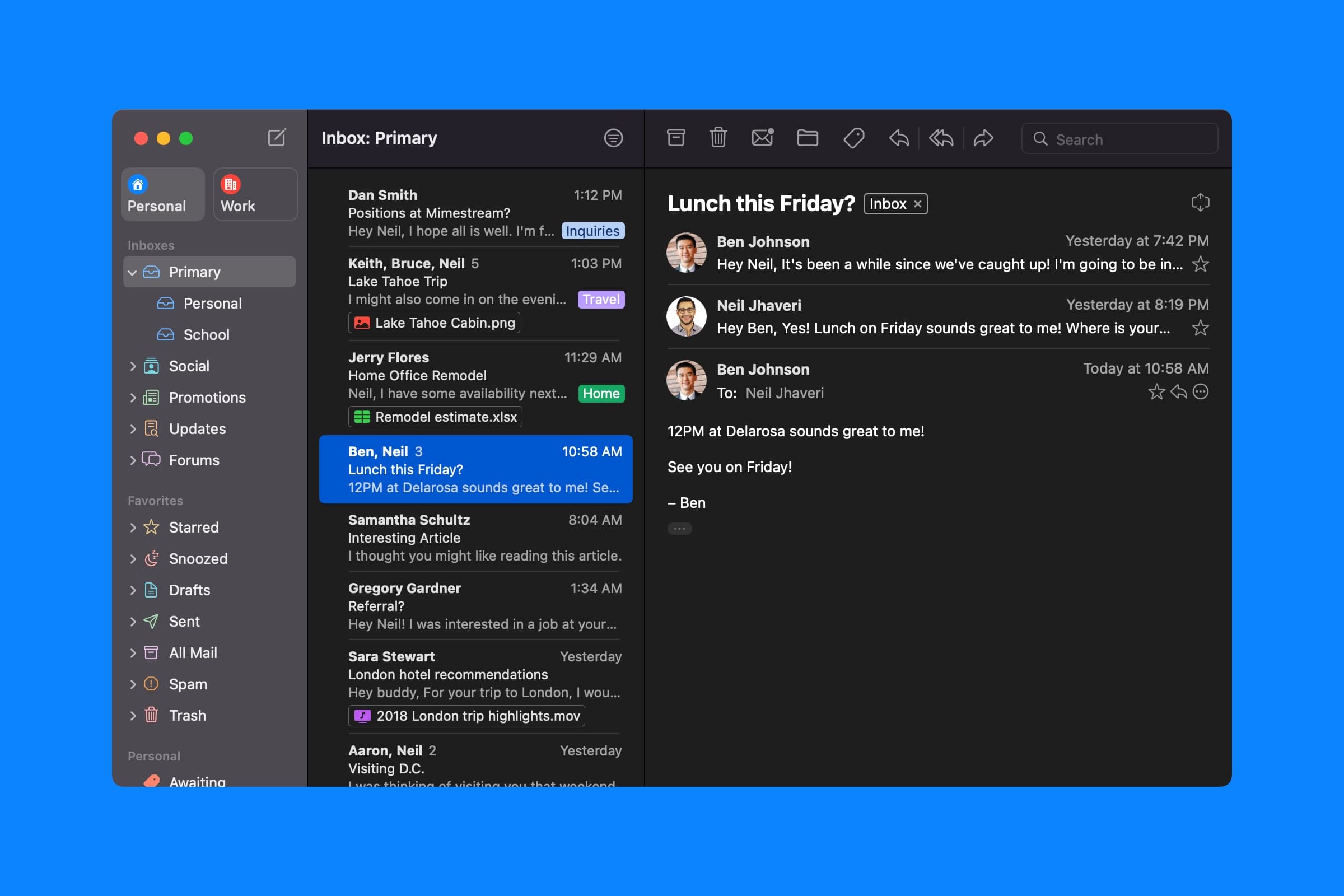This screenshot has height=896, width=1344.
Task: Click the compose new message icon
Action: pos(277,138)
